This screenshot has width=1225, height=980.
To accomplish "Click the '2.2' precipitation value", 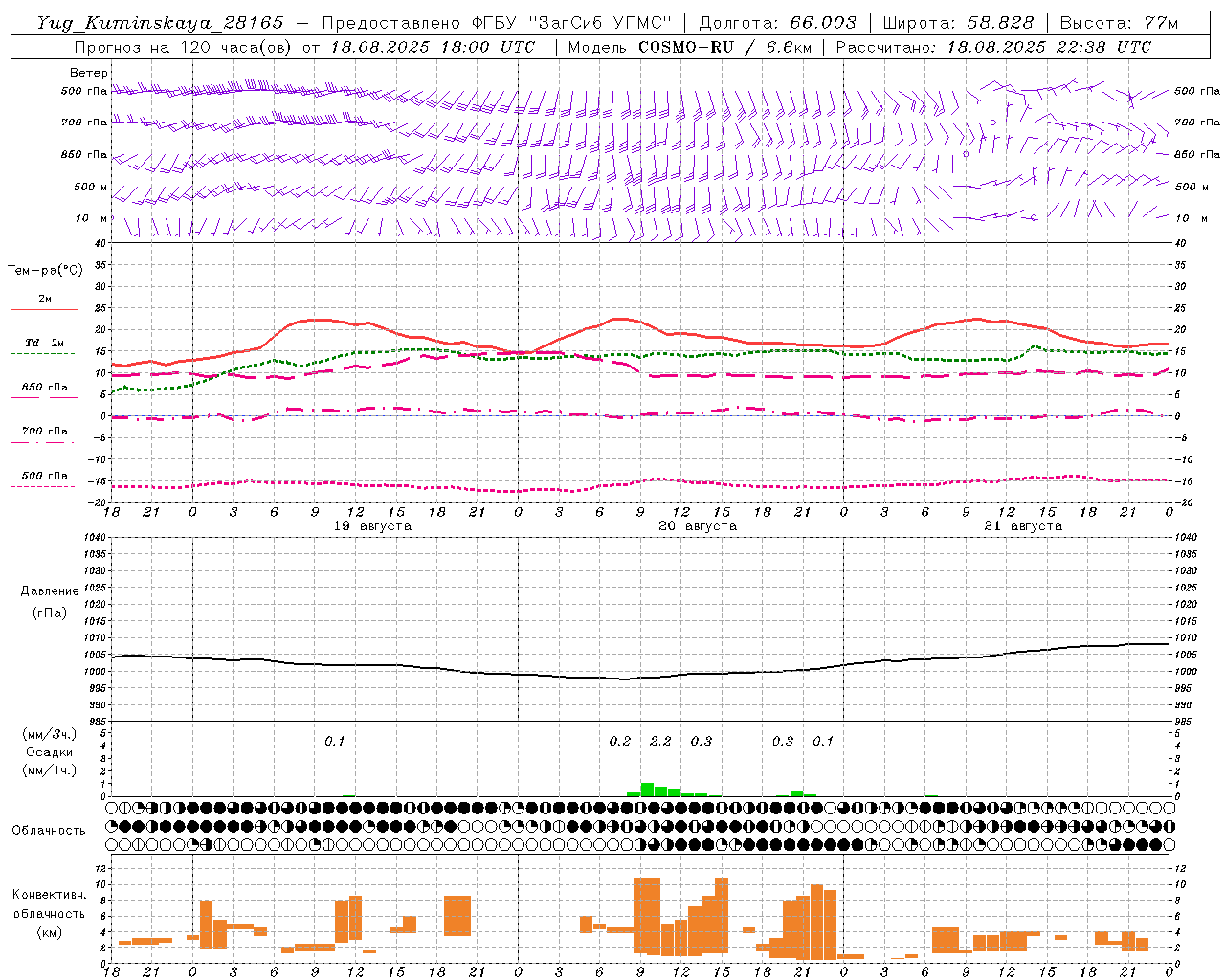I will [x=660, y=741].
